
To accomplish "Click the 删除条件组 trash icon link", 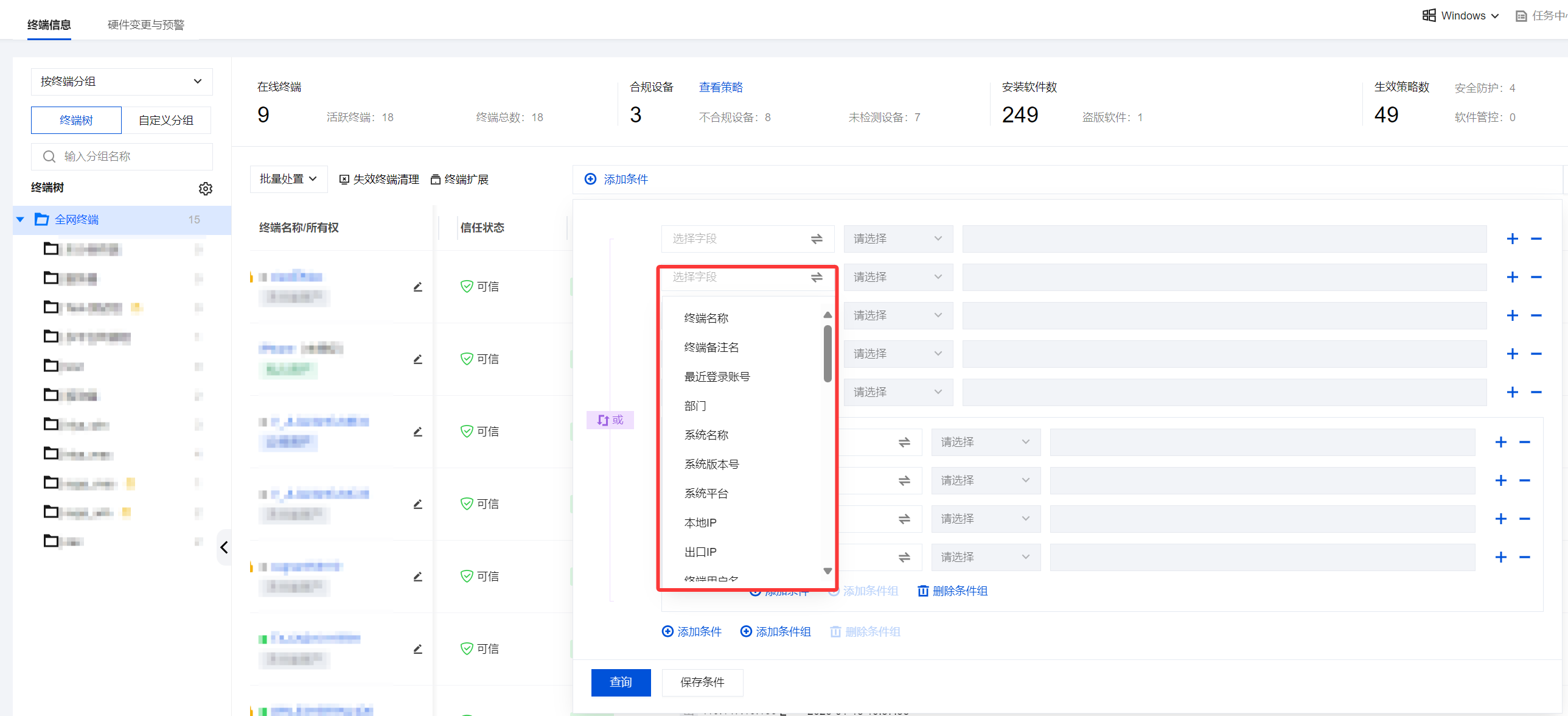I will [x=952, y=591].
